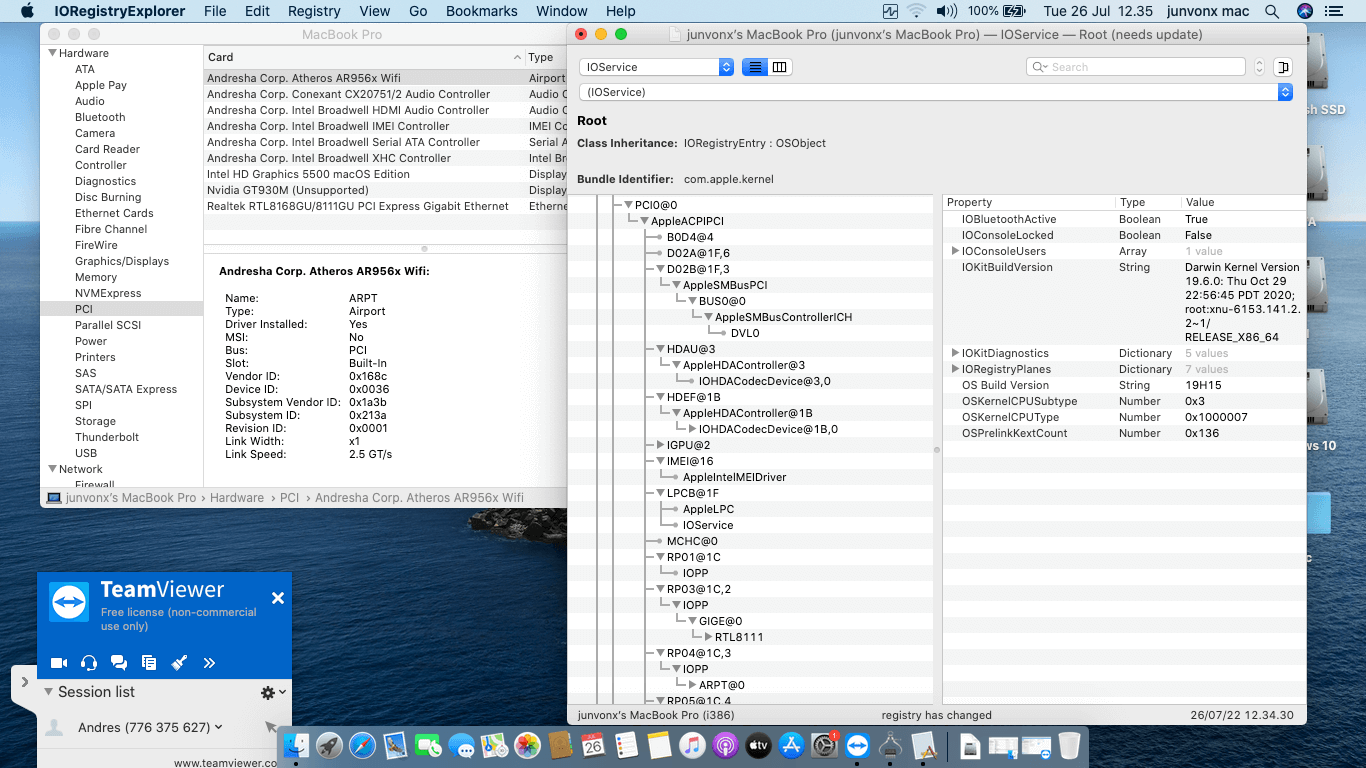Open the Session list gear settings
The image size is (1366, 768).
coord(268,692)
